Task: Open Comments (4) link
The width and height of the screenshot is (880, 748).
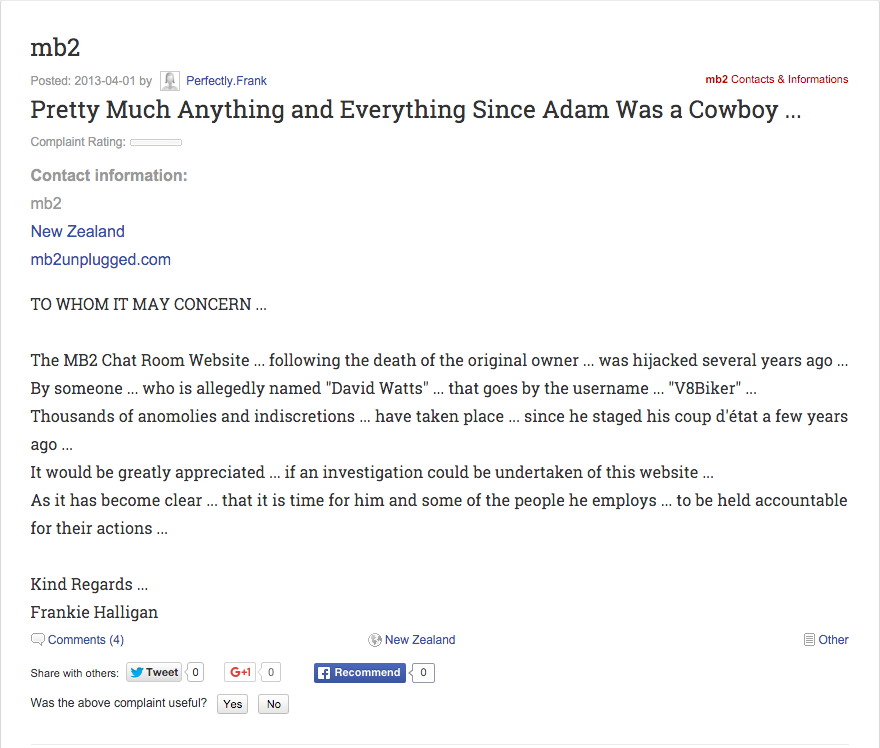Action: [86, 640]
